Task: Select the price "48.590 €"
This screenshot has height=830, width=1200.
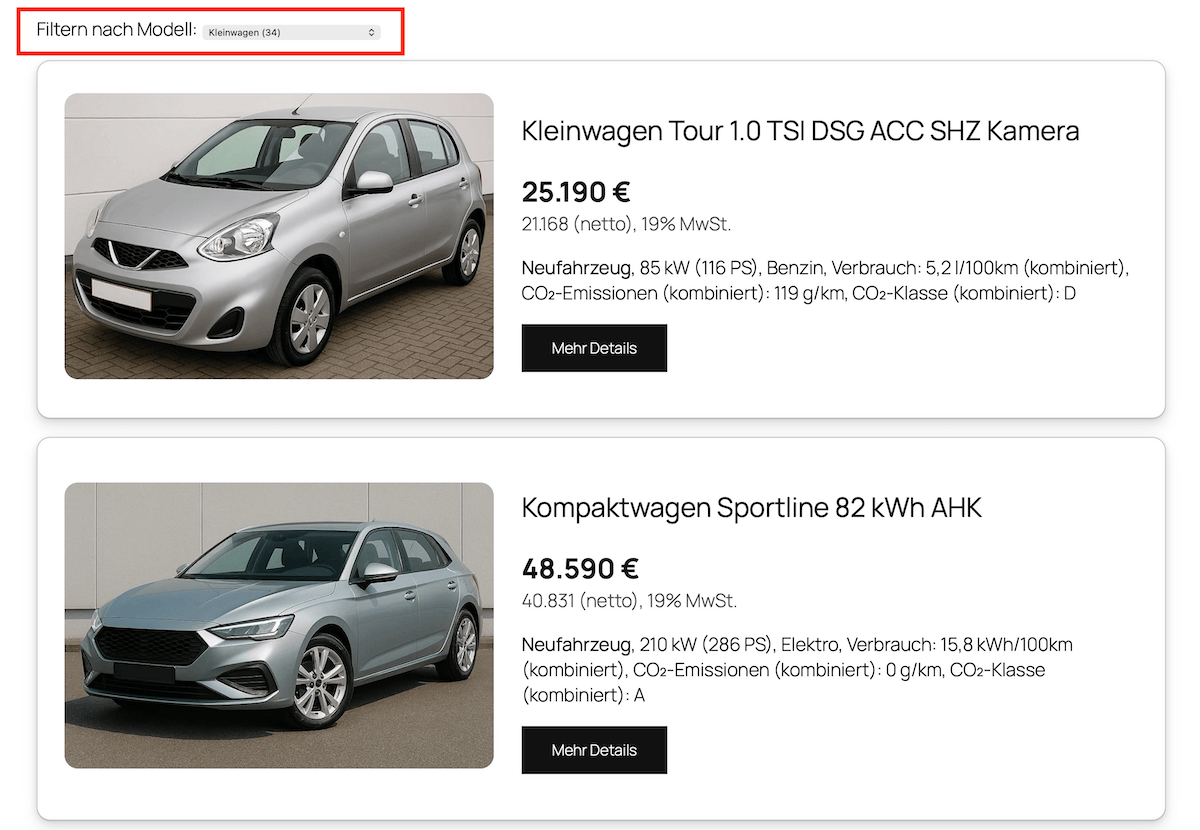Action: [579, 568]
